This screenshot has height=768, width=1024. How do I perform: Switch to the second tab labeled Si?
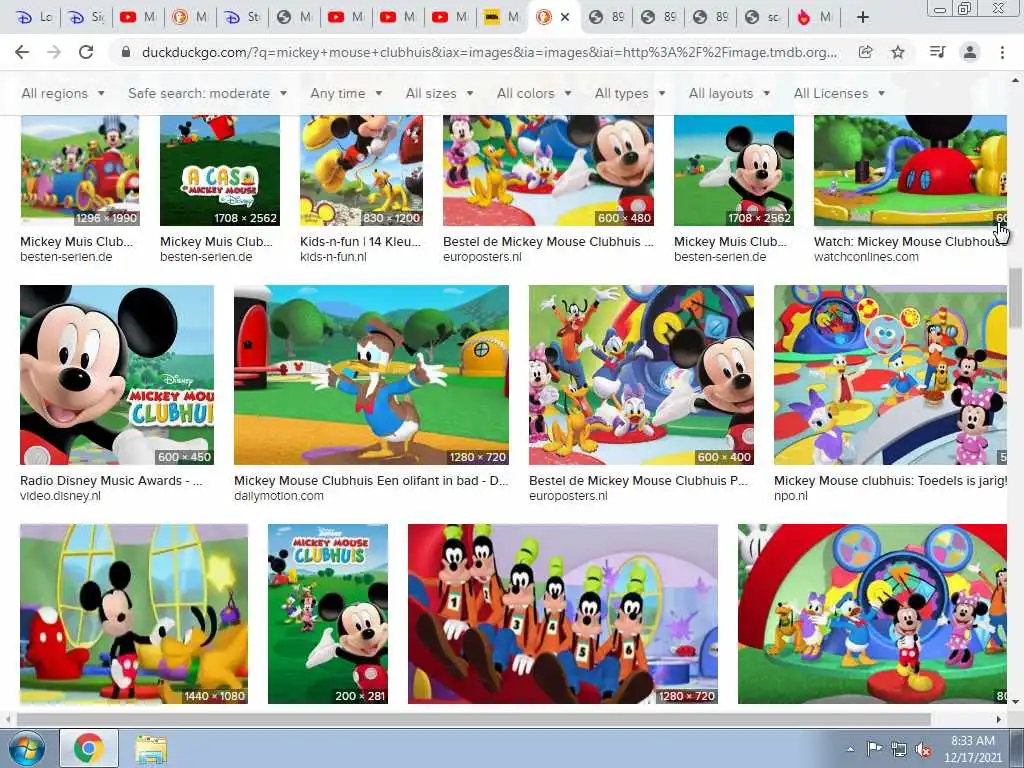(x=87, y=18)
